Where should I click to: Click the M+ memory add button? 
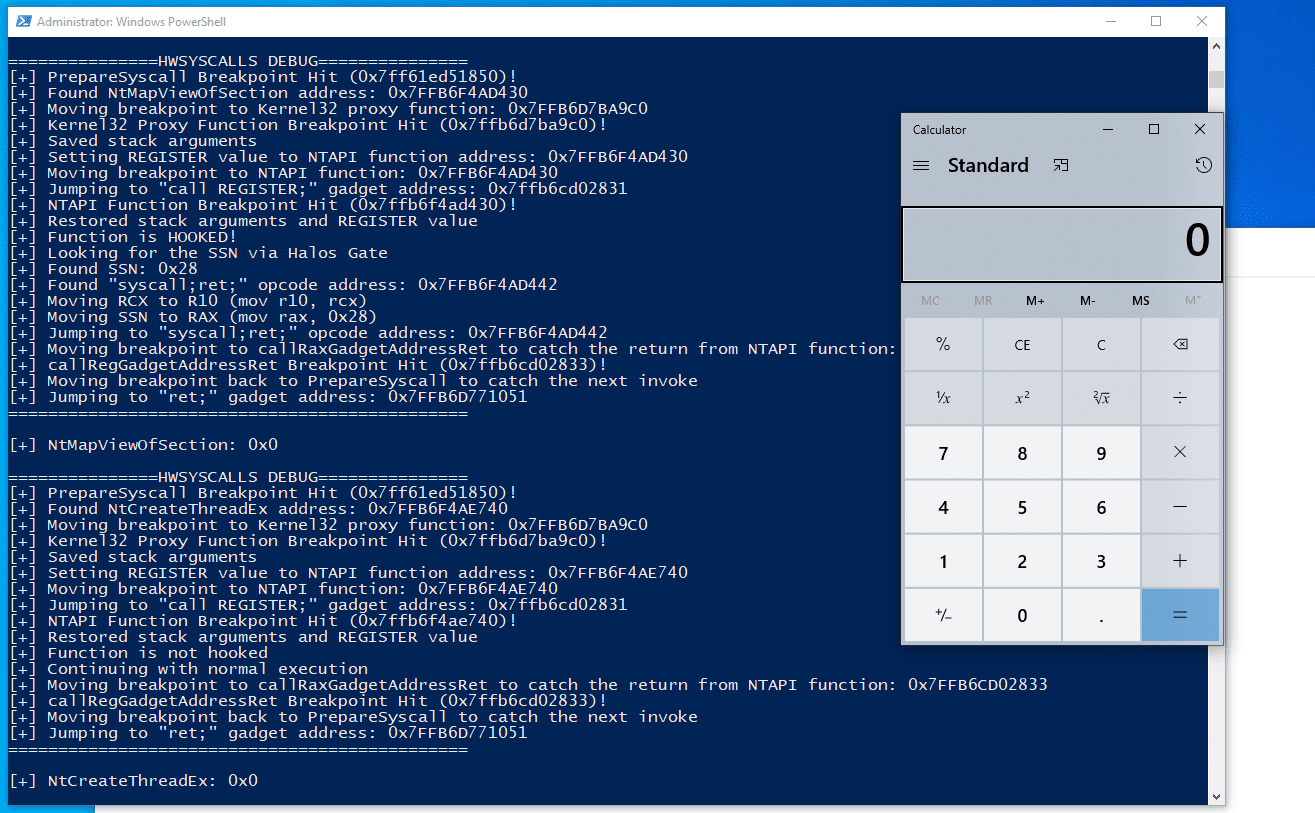[x=1035, y=301]
